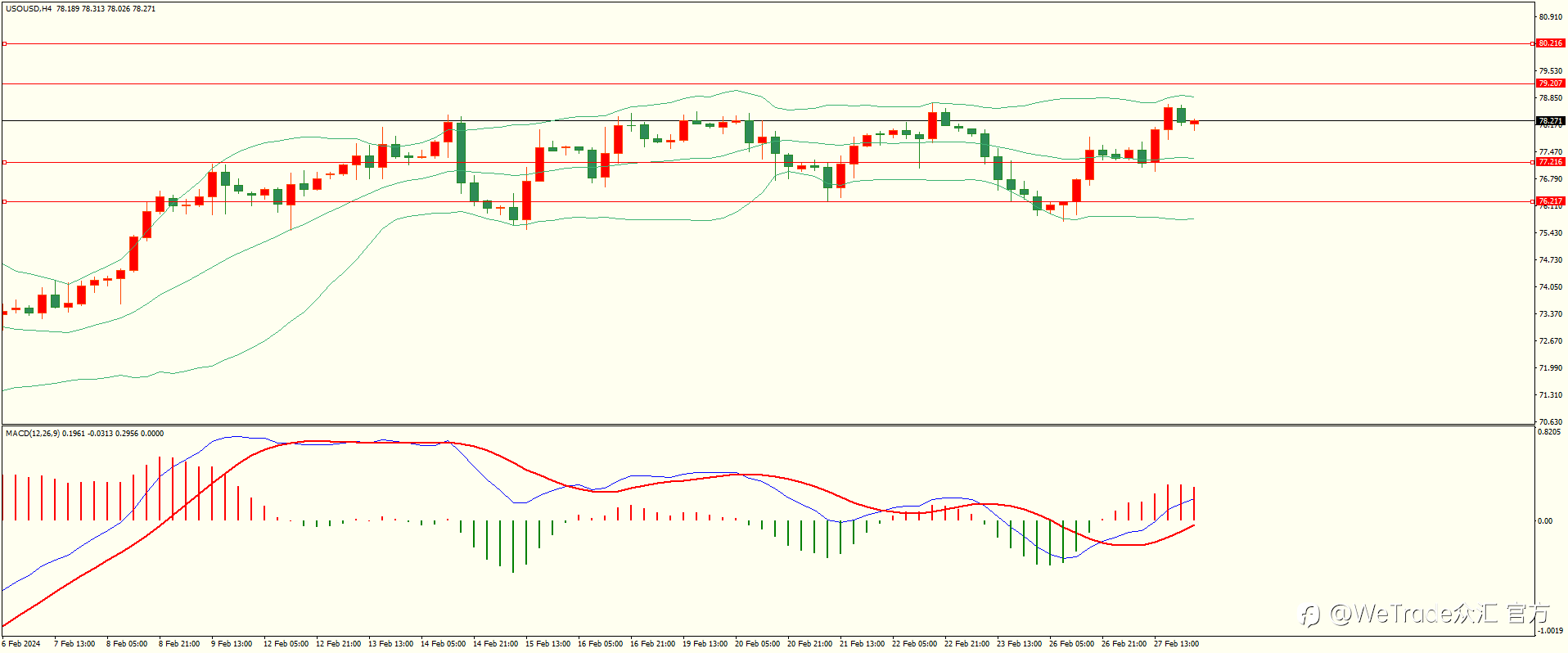Click the 20 Feb 21:00 time label
The height and width of the screenshot is (653, 1568).
tap(809, 644)
